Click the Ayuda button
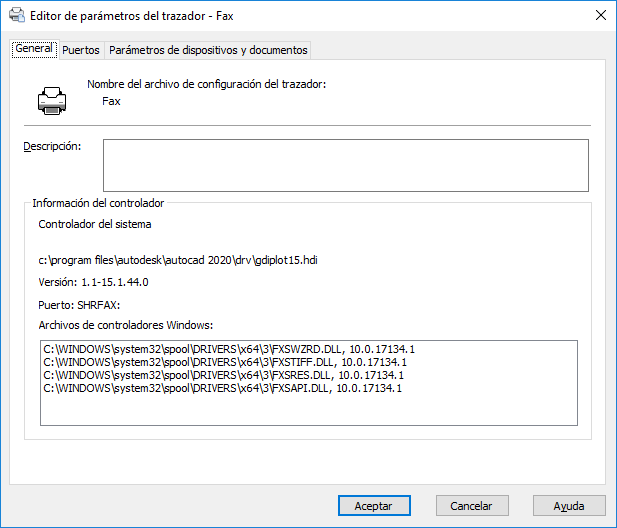 [569, 506]
